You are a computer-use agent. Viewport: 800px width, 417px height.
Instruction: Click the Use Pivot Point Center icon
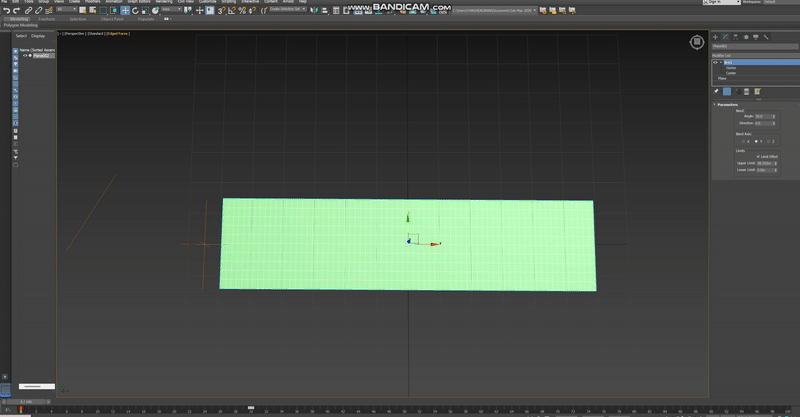tap(188, 10)
